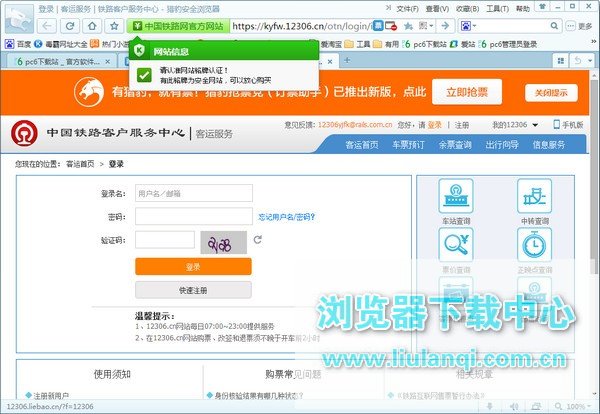
Task: Click the tab grid overview icon
Action: point(561,61)
